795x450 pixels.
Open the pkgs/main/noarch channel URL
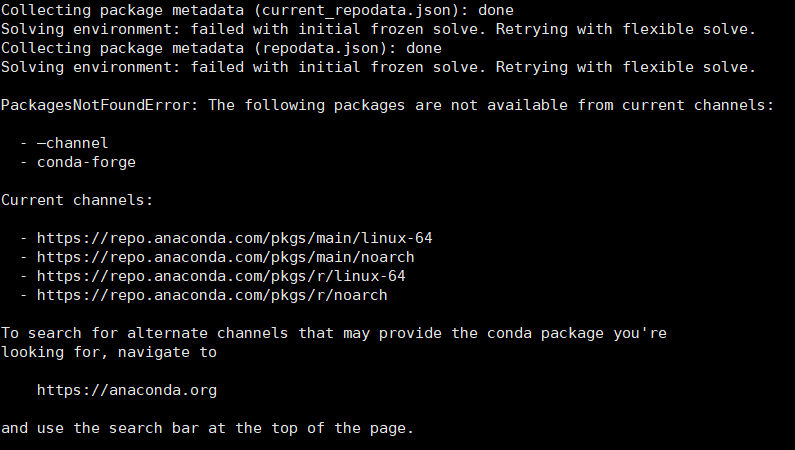pos(226,257)
